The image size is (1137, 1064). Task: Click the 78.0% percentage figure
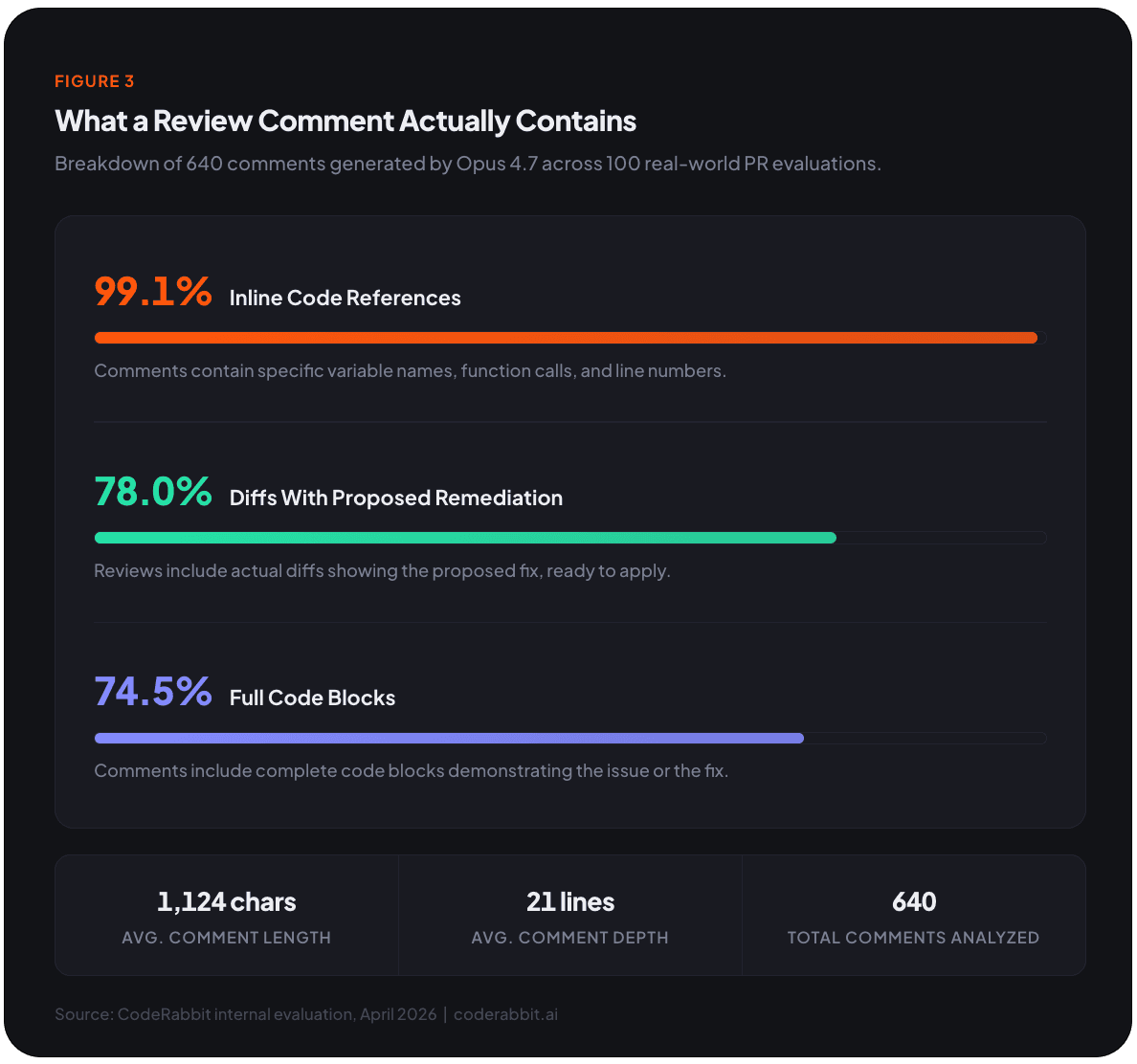tap(153, 492)
